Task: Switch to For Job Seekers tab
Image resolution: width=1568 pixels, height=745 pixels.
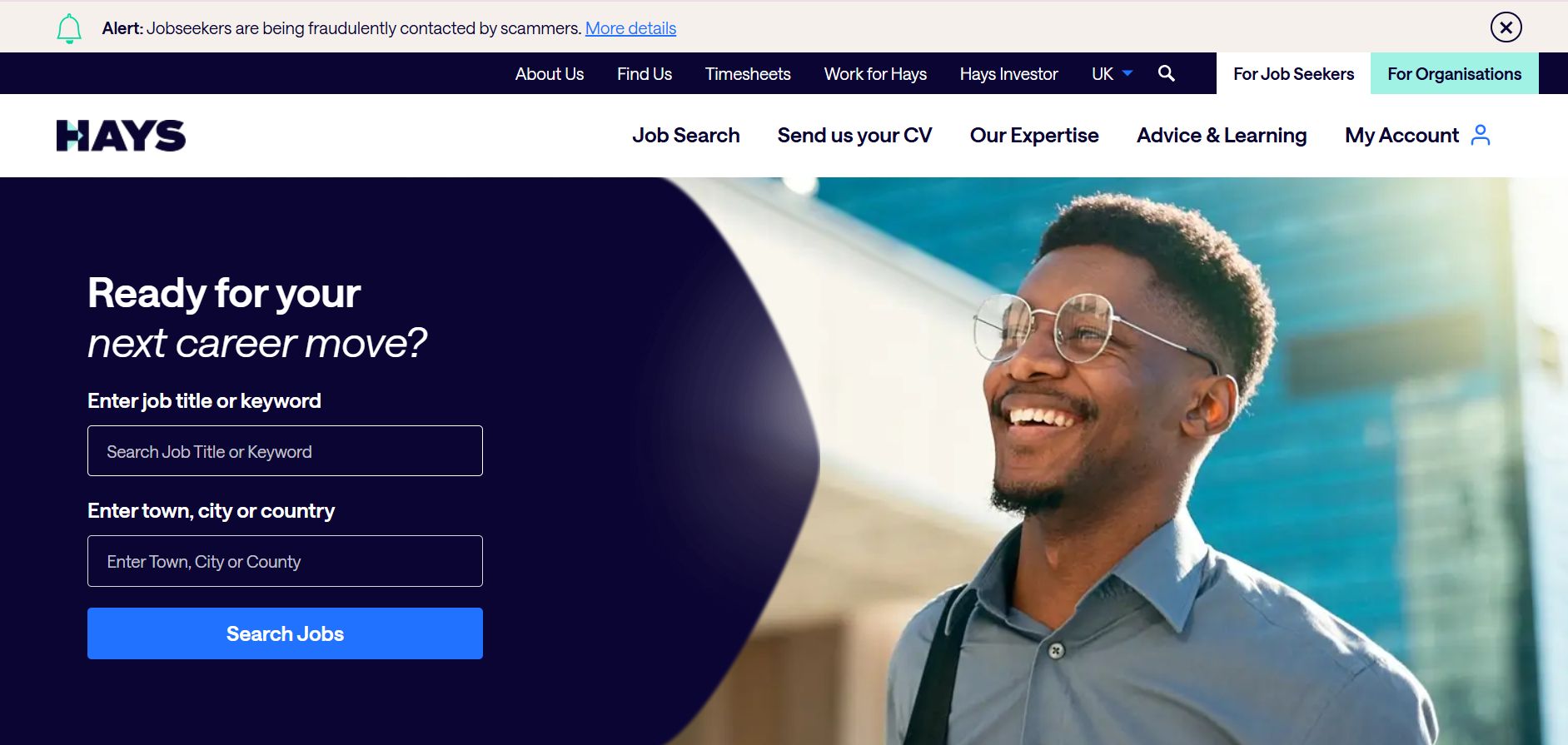Action: click(x=1293, y=73)
